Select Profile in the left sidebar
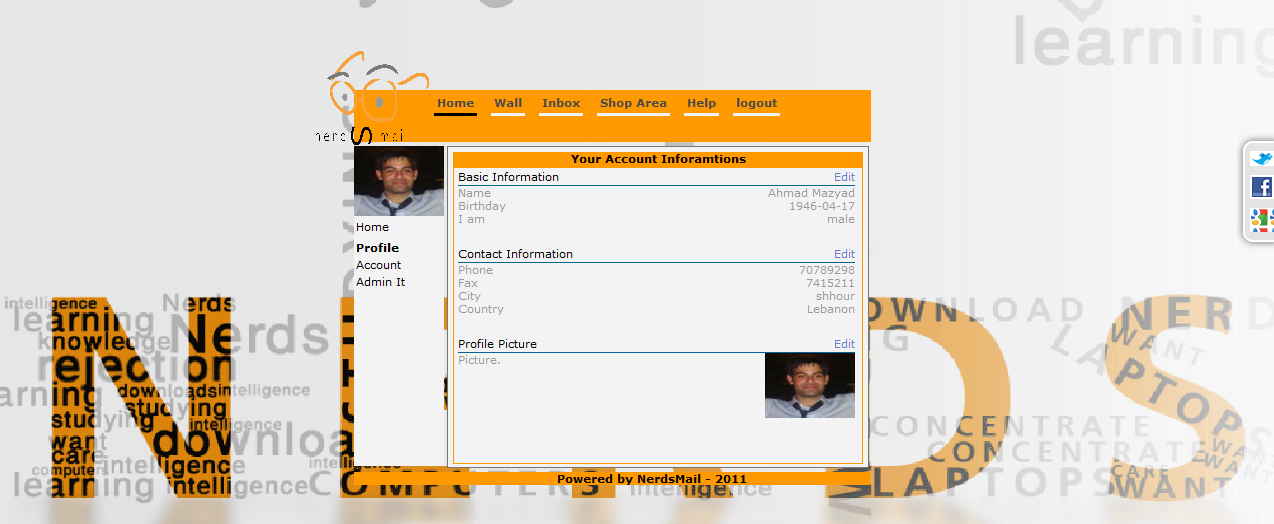1274x524 pixels. (x=377, y=248)
